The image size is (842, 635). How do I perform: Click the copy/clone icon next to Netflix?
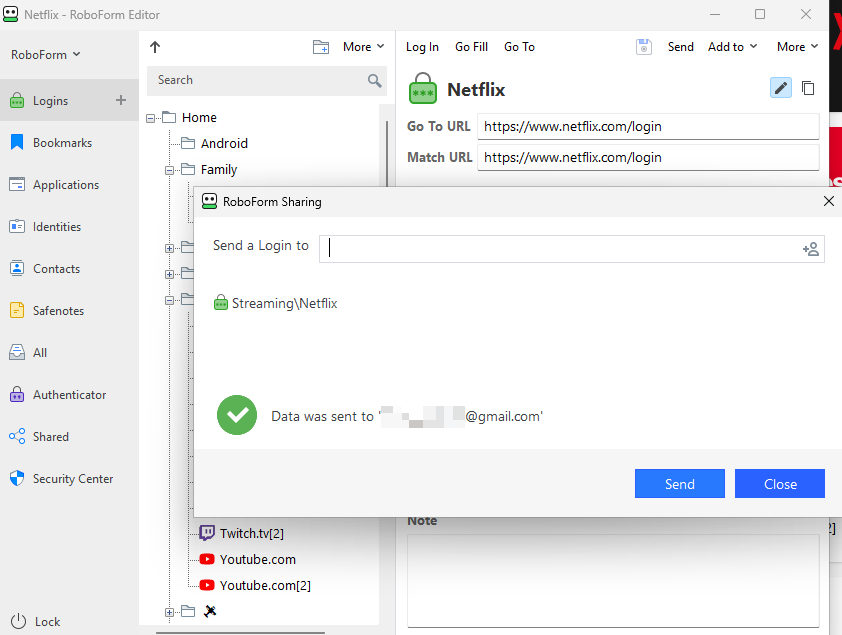[808, 87]
